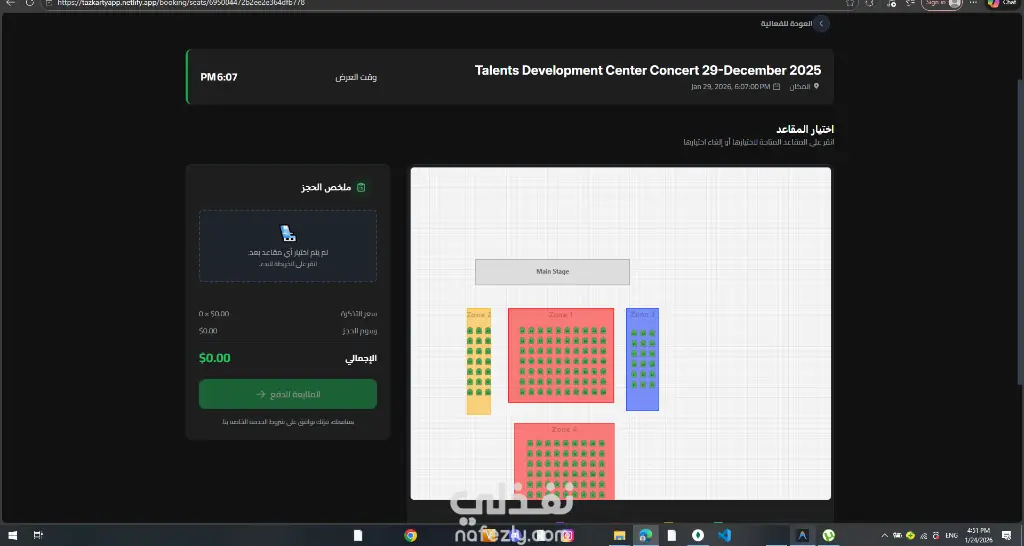The width and height of the screenshot is (1024, 546).
Task: Open the Windows Start menu
Action: point(12,536)
